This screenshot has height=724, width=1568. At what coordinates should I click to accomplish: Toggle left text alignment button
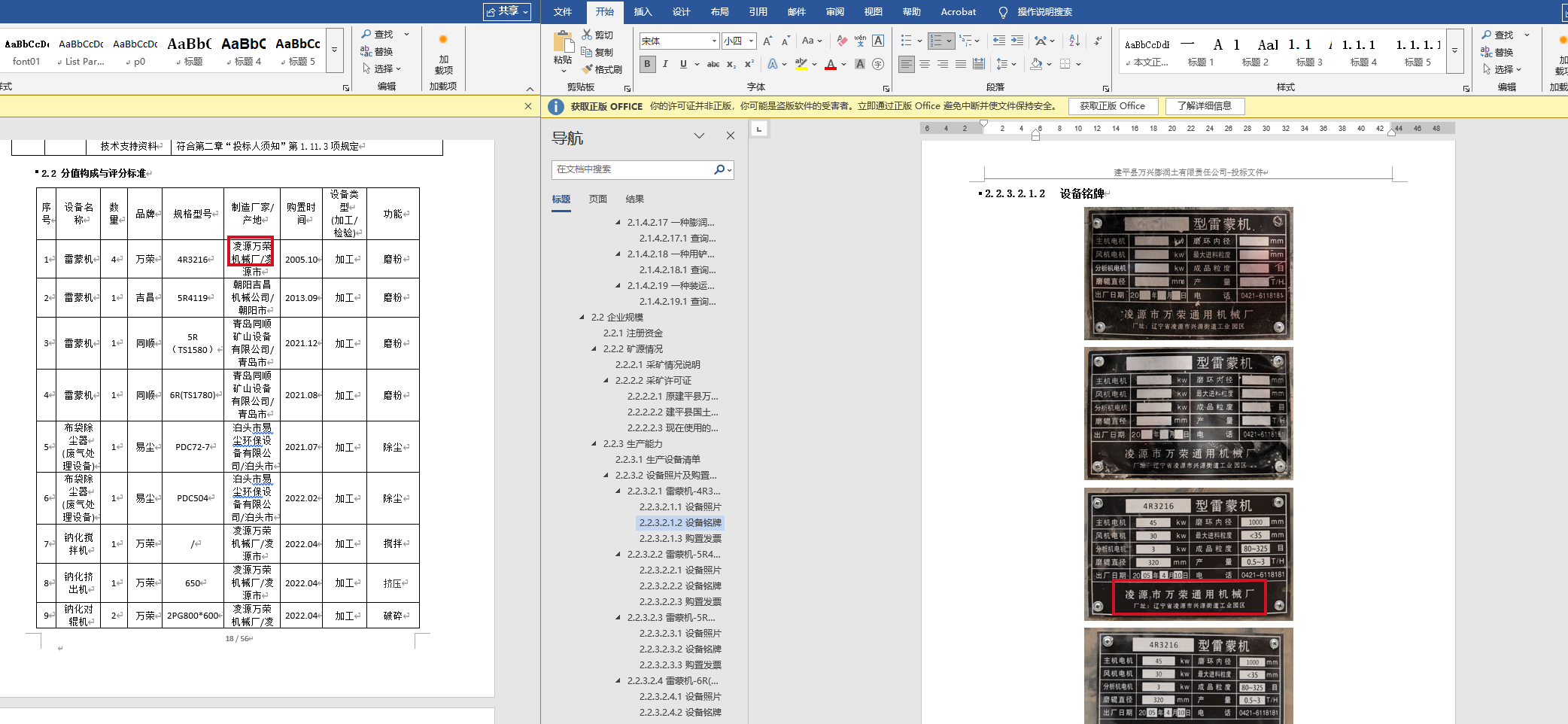pyautogui.click(x=907, y=65)
